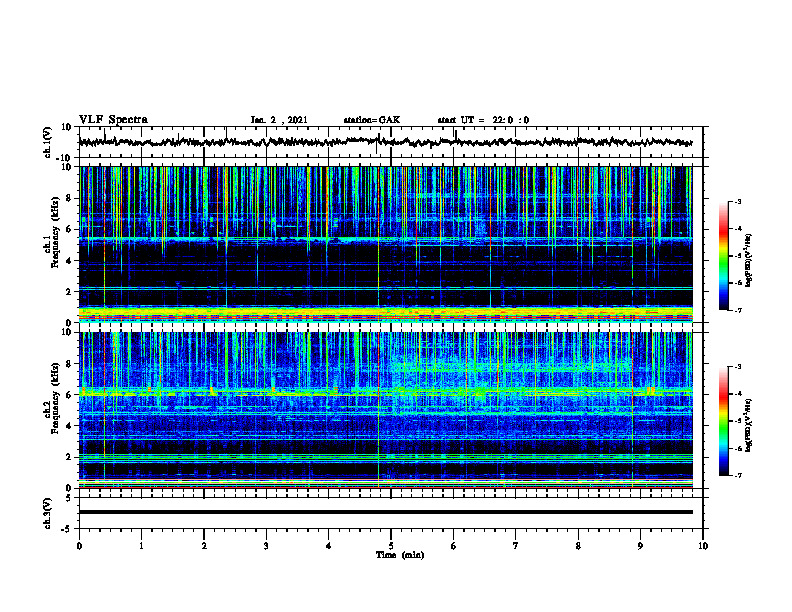
Task: Click the ch.1 voltage waveform trace
Action: pos(385,142)
